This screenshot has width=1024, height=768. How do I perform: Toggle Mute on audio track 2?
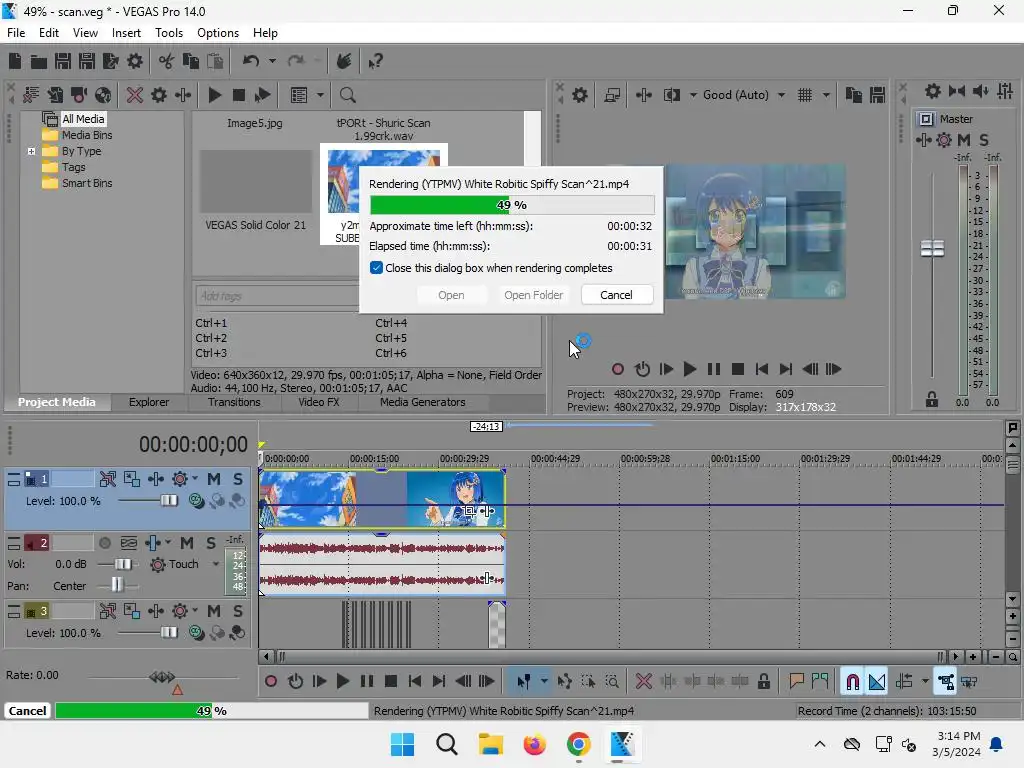tap(187, 543)
